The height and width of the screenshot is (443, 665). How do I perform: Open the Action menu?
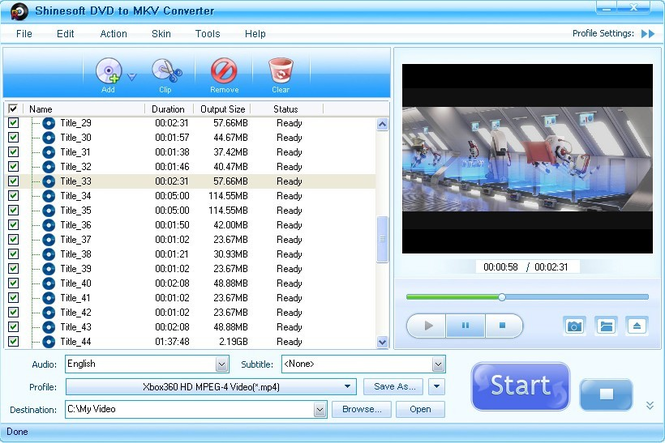113,34
